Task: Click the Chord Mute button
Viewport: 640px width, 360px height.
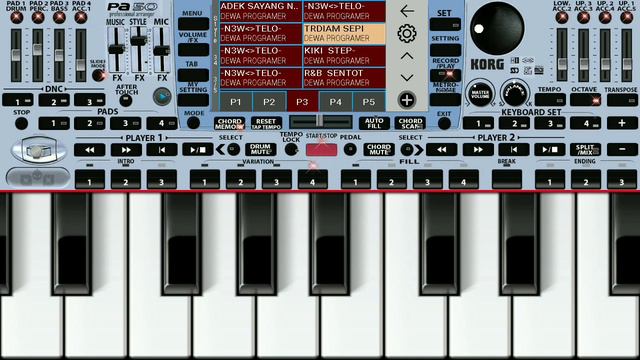Action: tap(379, 149)
